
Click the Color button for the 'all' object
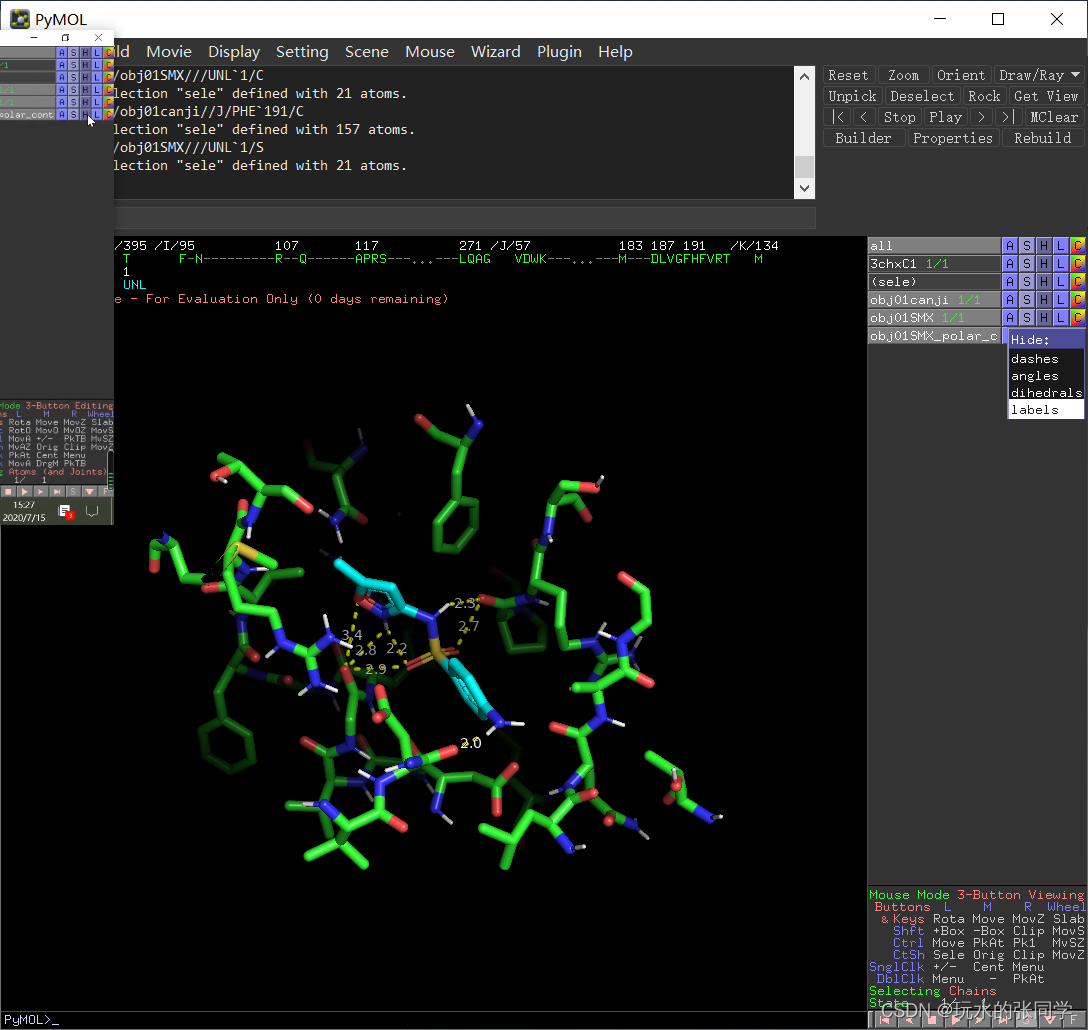(1077, 246)
